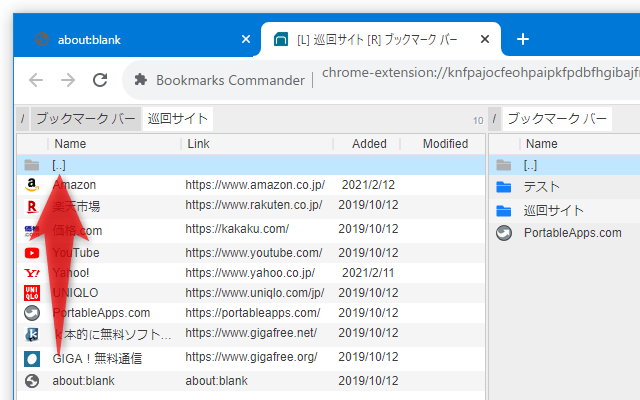640x400 pixels.
Task: Click the chrome-extension URL in the address bar
Action: coord(480,73)
